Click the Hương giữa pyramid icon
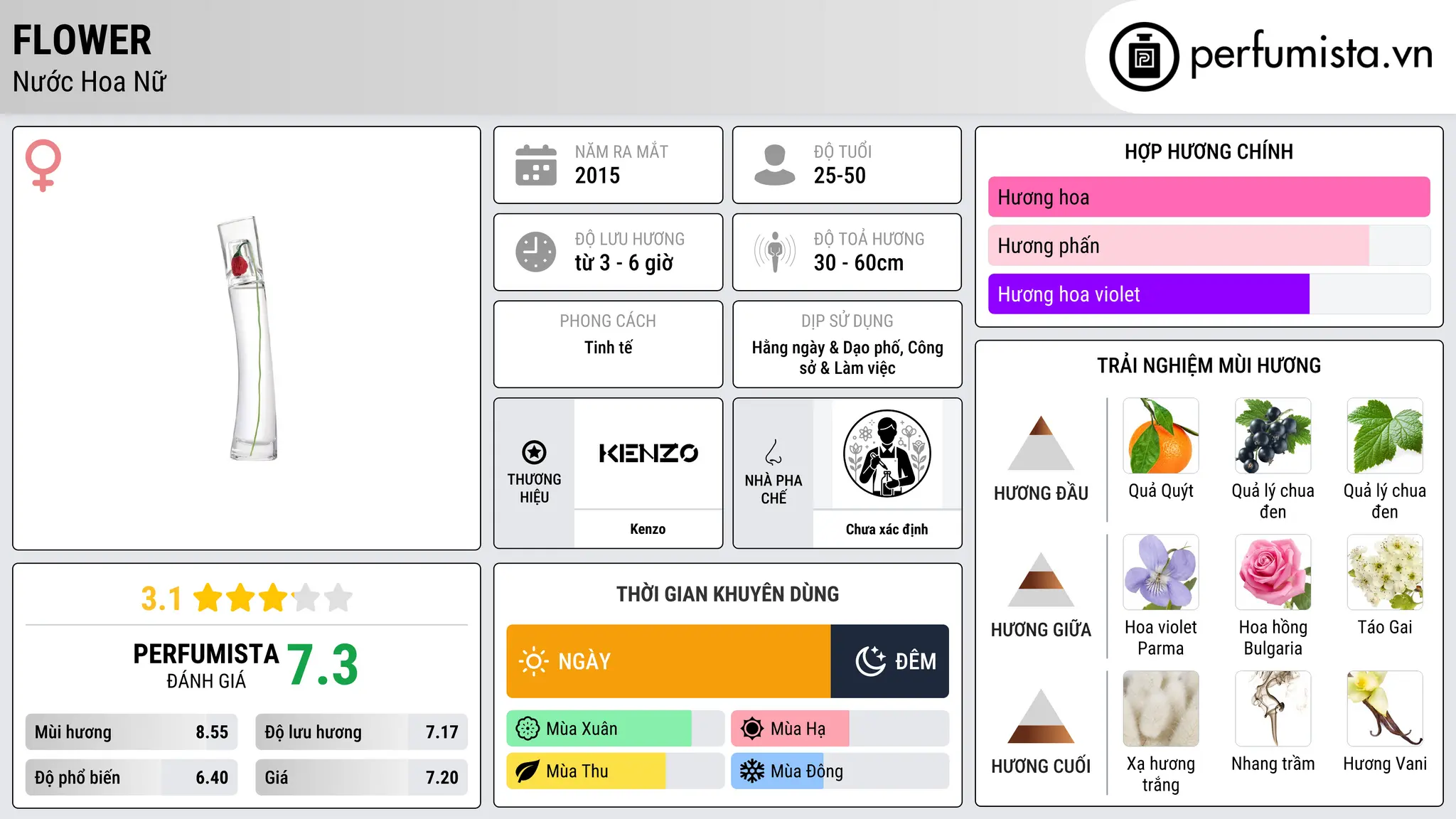The width and height of the screenshot is (1456, 819). [1041, 579]
